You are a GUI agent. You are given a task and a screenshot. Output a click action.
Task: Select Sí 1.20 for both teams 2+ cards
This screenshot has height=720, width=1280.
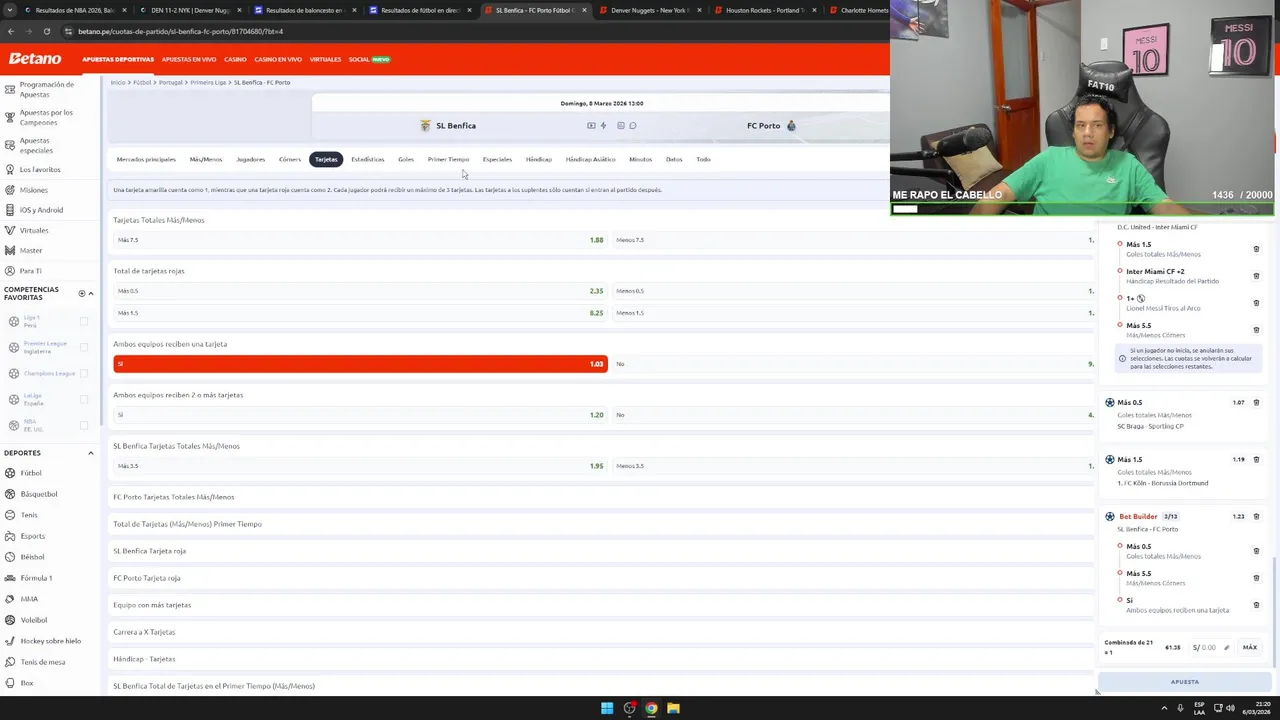click(360, 415)
